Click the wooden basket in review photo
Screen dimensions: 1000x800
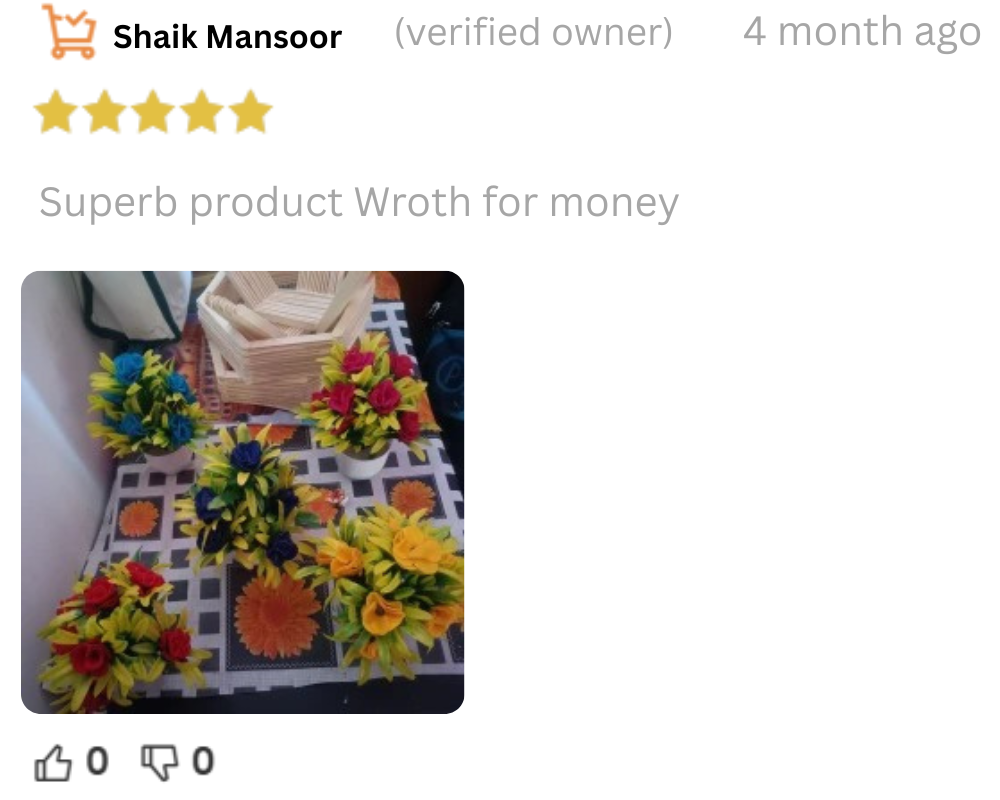click(286, 338)
